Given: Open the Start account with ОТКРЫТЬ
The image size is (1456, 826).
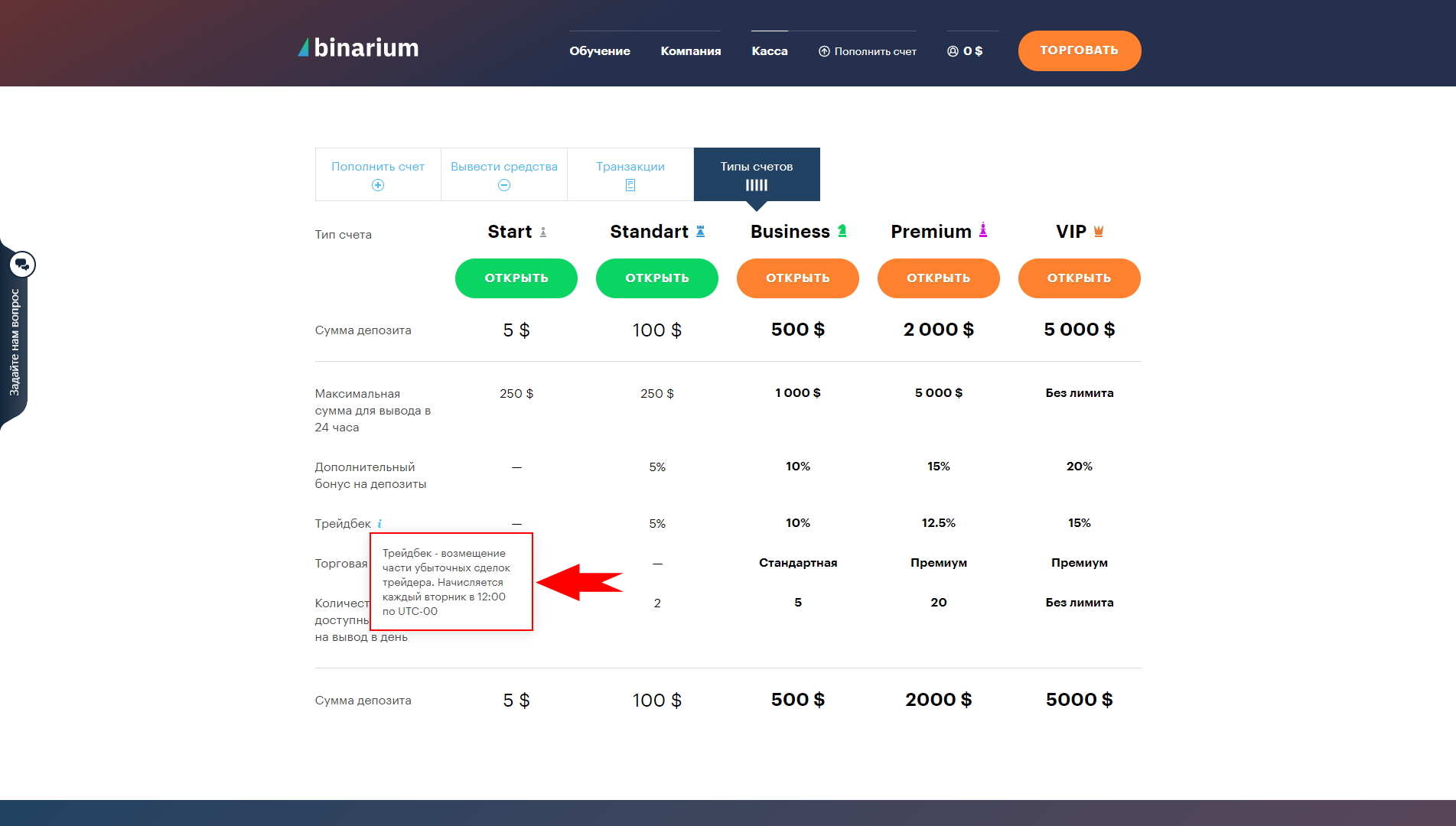Looking at the screenshot, I should (x=516, y=278).
